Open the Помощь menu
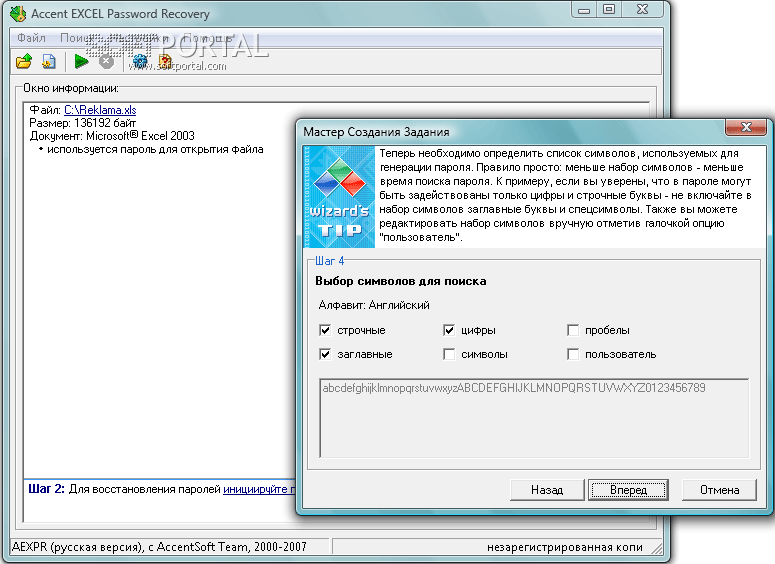Image resolution: width=775 pixels, height=564 pixels. [208, 38]
